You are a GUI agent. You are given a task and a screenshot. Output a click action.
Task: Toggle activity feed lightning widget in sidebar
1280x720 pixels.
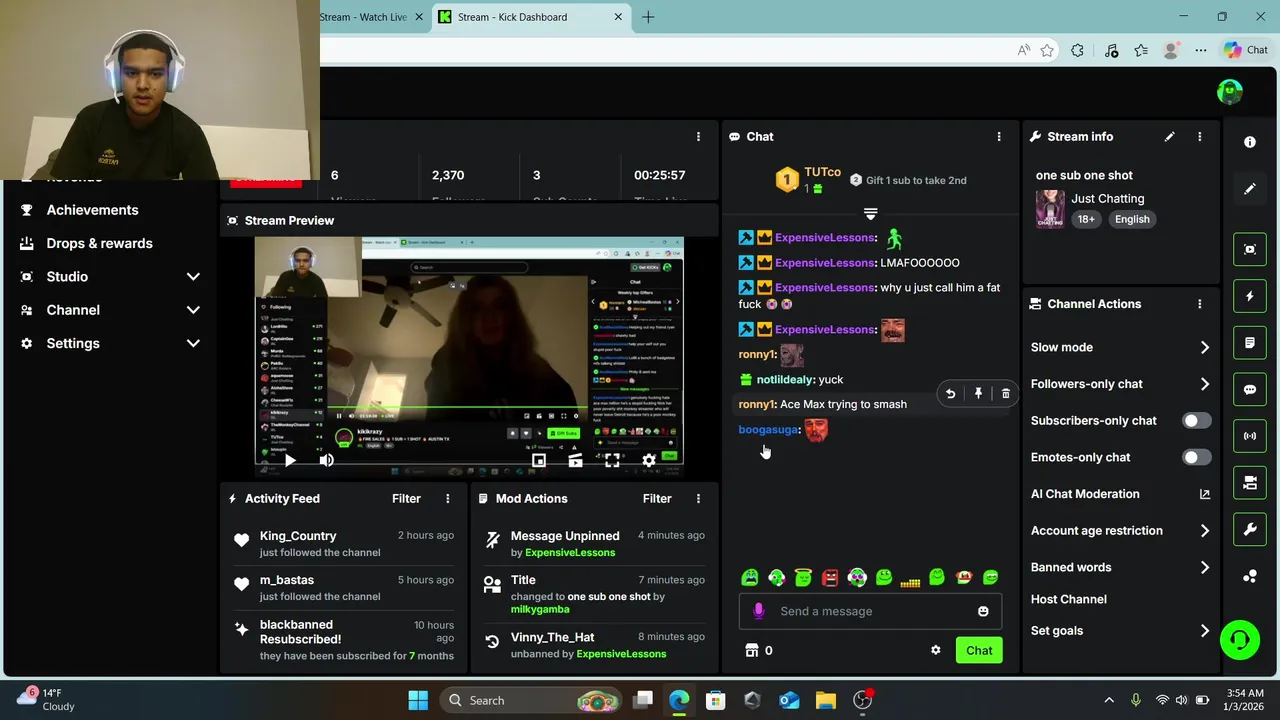click(1250, 296)
